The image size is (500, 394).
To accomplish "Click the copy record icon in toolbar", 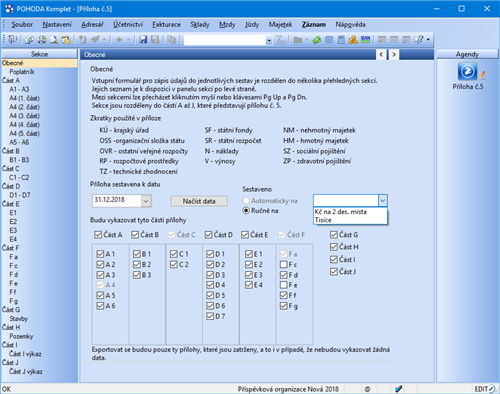I will click(171, 40).
